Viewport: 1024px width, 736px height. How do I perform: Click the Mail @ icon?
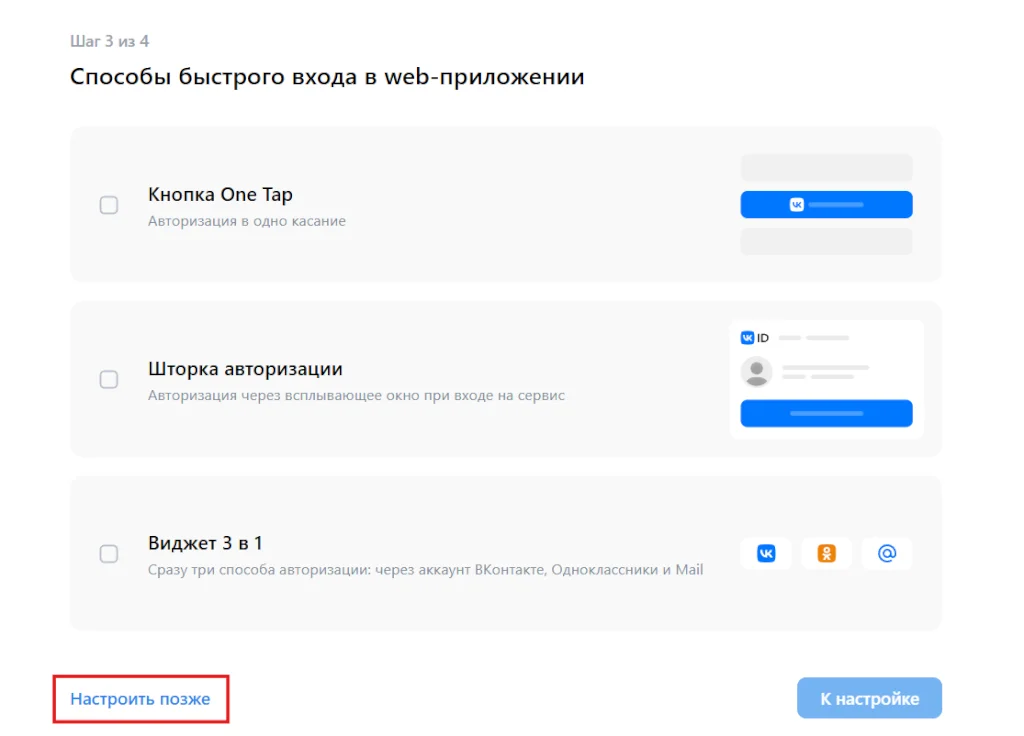(x=886, y=553)
